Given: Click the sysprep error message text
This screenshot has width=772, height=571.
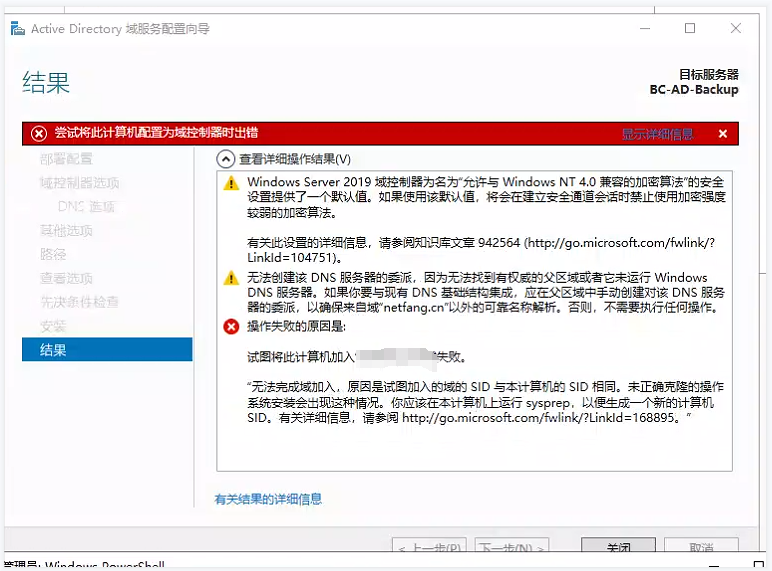Looking at the screenshot, I should (x=480, y=402).
